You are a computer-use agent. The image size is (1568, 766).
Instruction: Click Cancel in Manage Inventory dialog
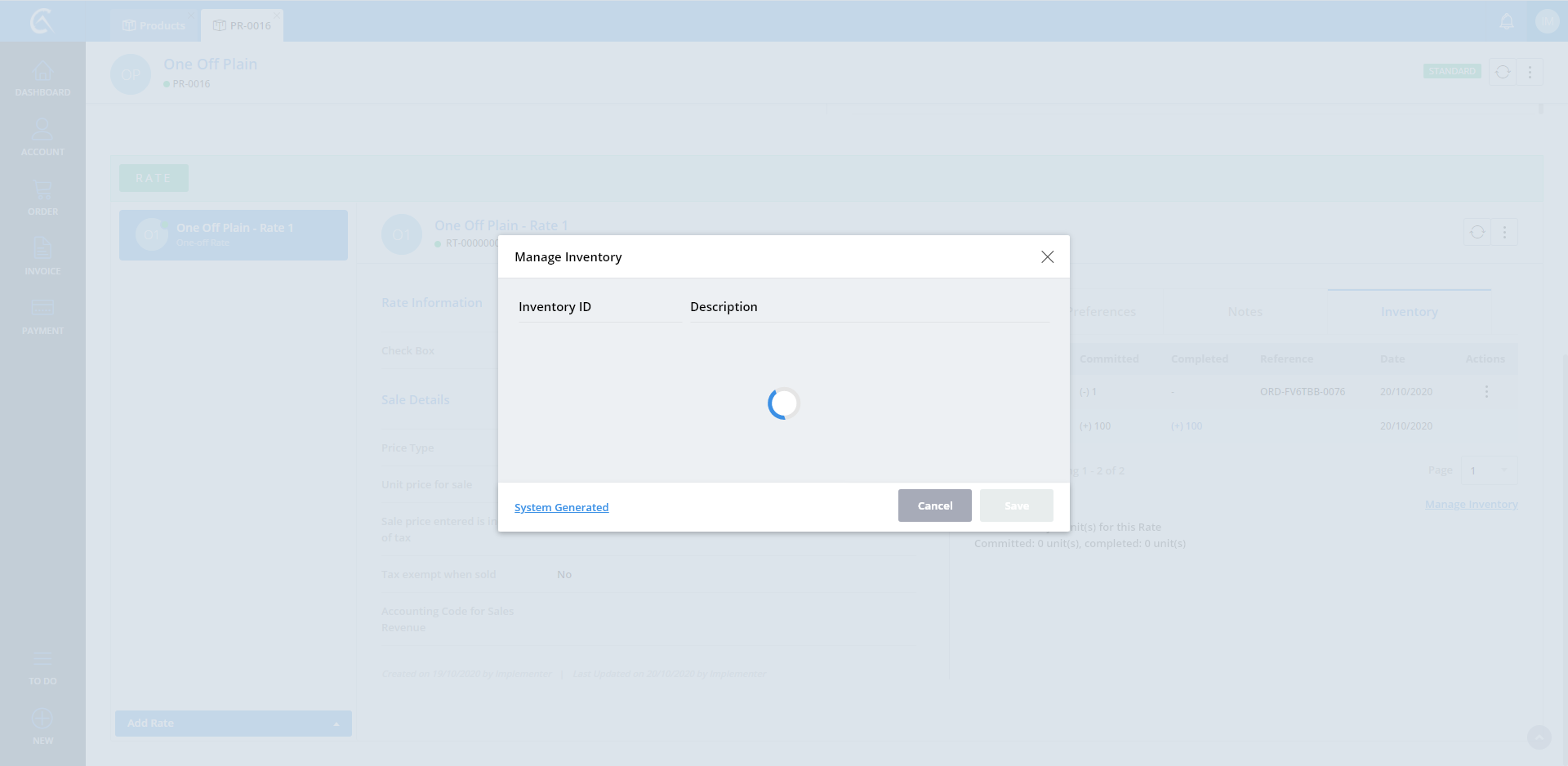(934, 505)
